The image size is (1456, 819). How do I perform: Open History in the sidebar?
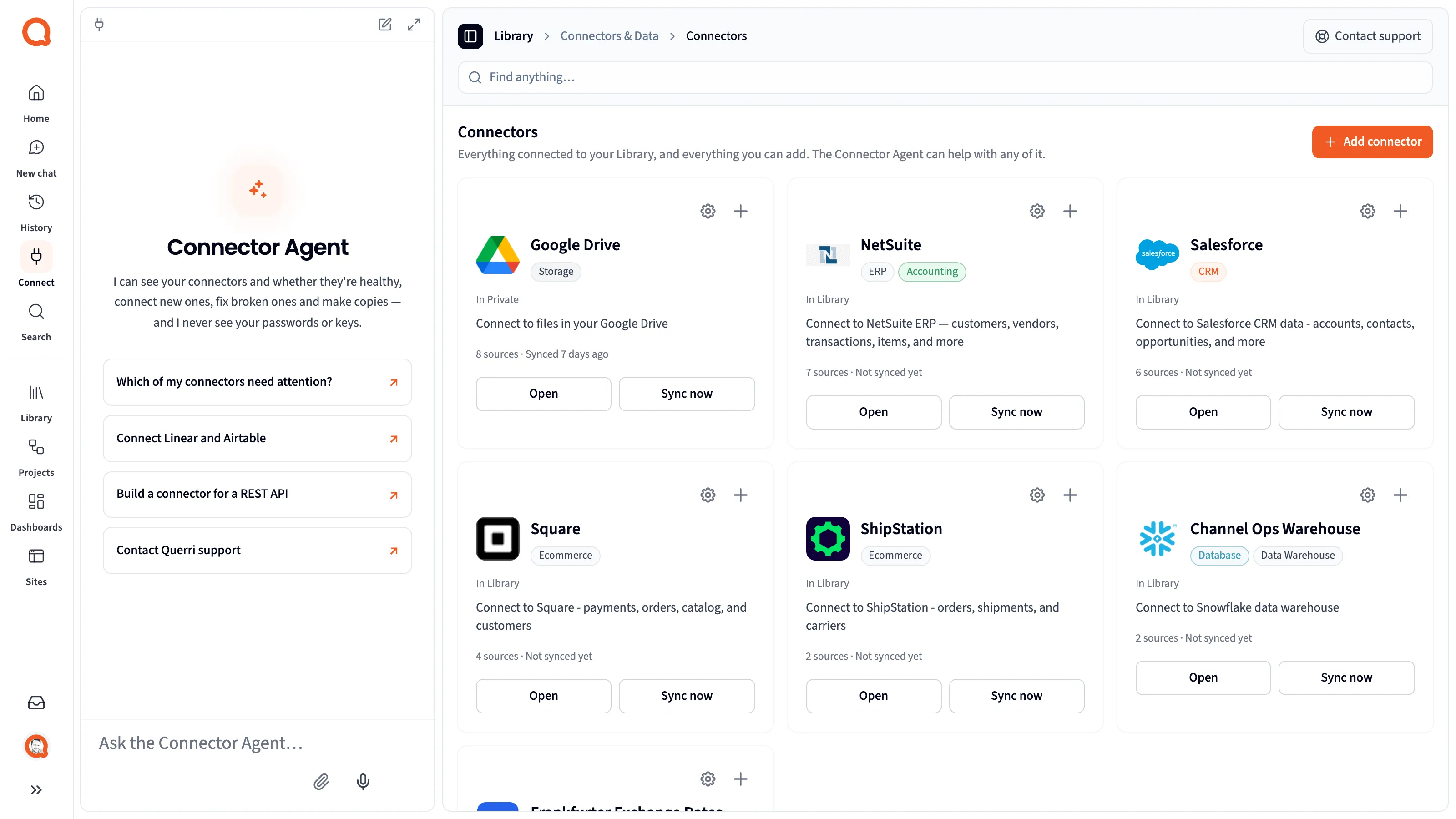[x=36, y=212]
